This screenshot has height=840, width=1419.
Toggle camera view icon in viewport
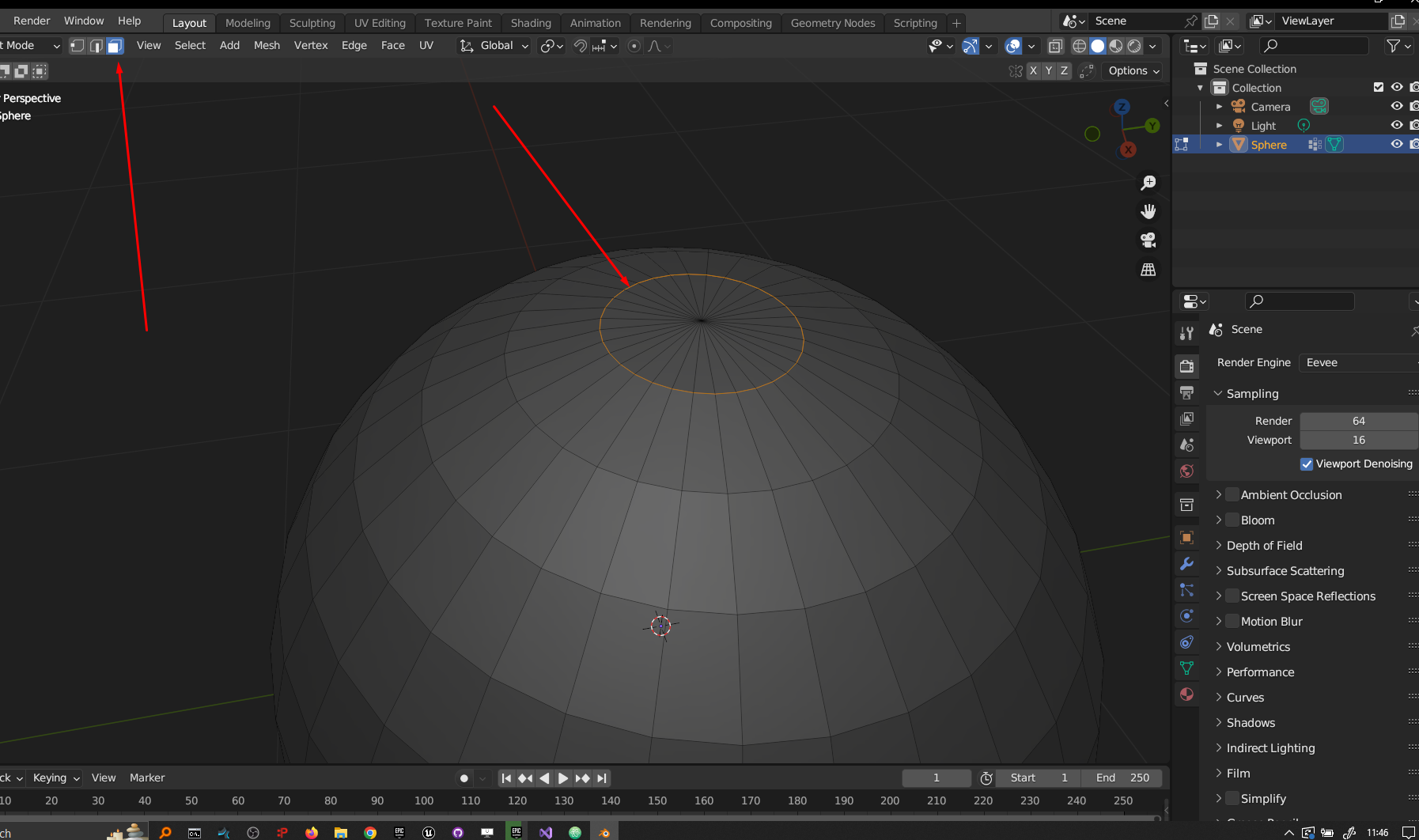[1148, 240]
